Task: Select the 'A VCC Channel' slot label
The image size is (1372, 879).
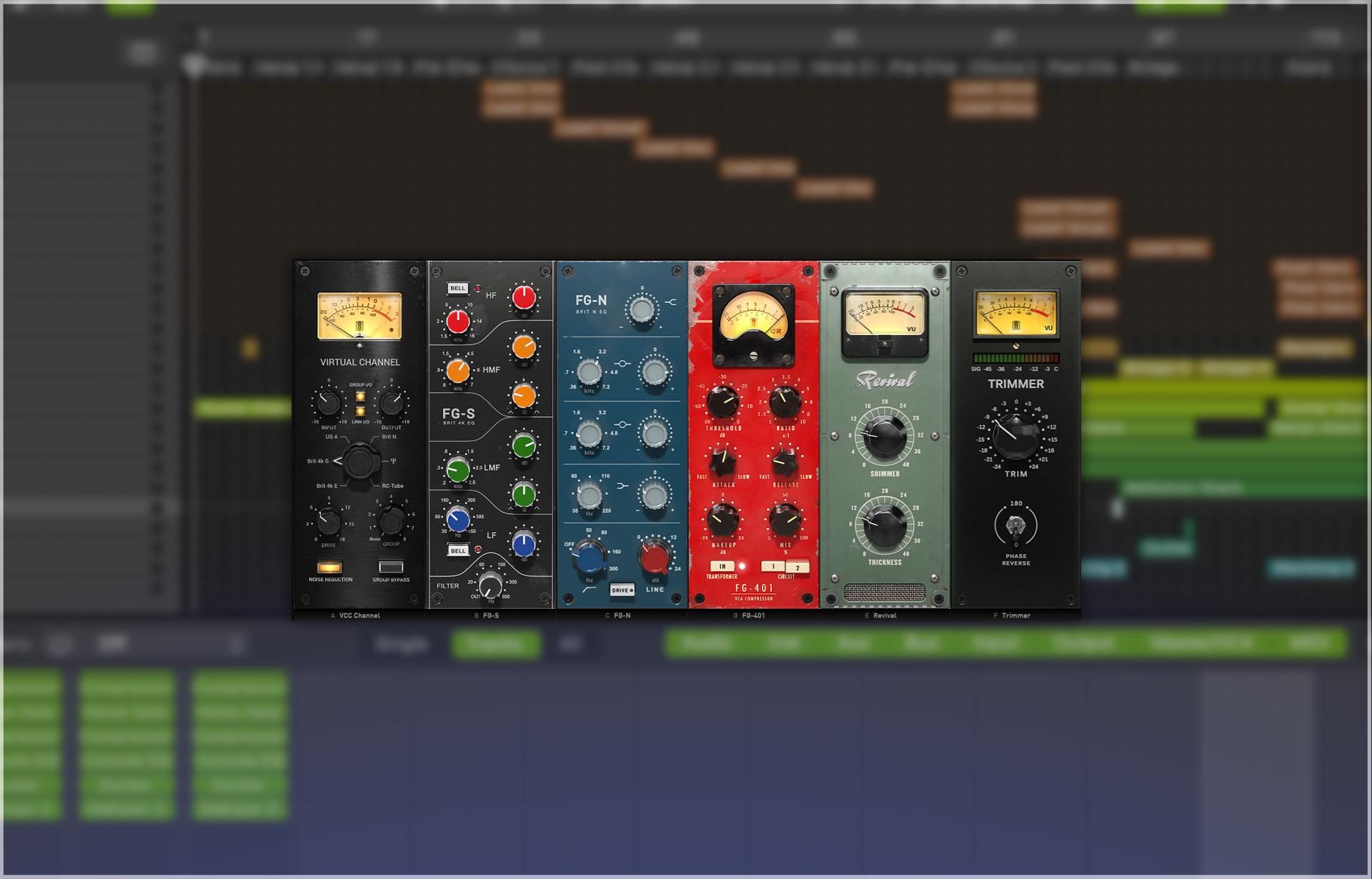Action: point(355,615)
